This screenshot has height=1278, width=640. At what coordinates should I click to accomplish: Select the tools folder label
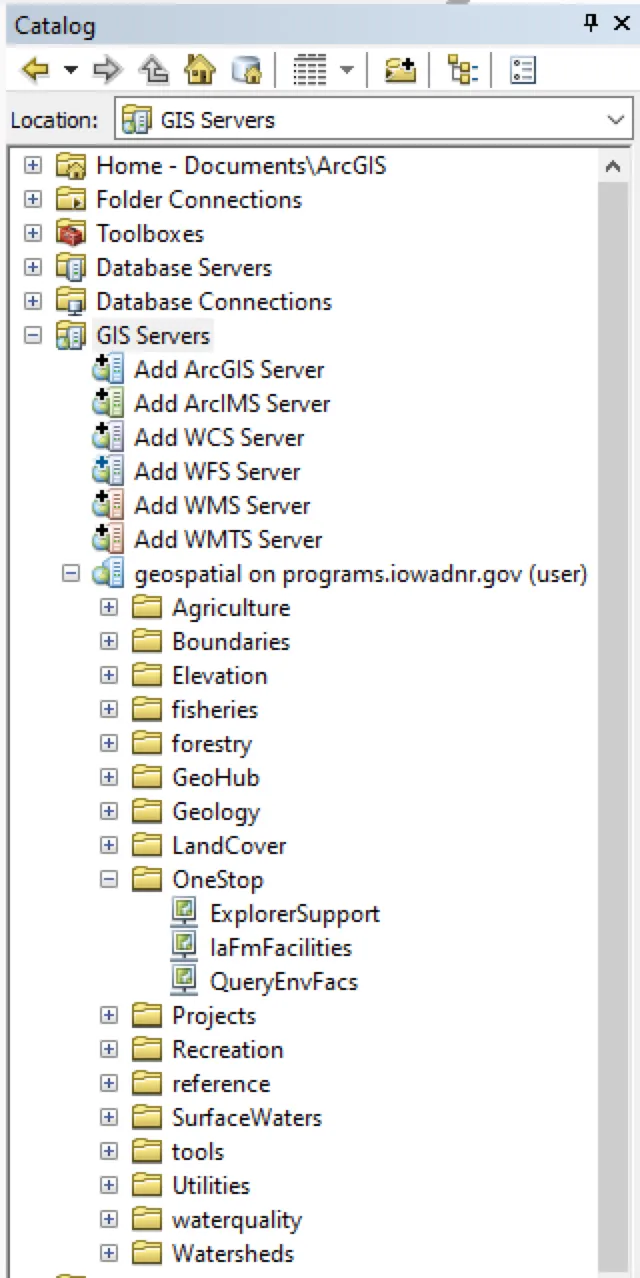[x=198, y=1152]
